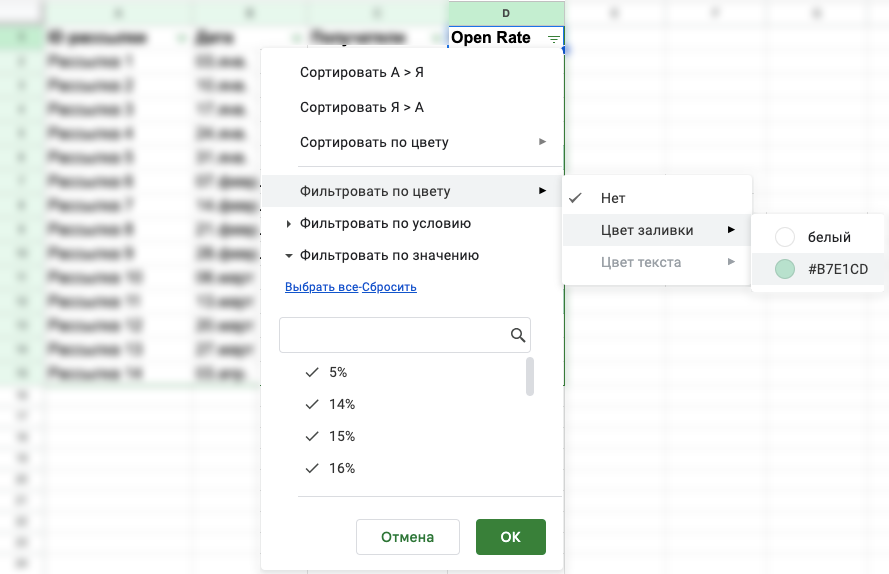Click the Выбрать все link
This screenshot has height=574, width=889.
coord(321,287)
